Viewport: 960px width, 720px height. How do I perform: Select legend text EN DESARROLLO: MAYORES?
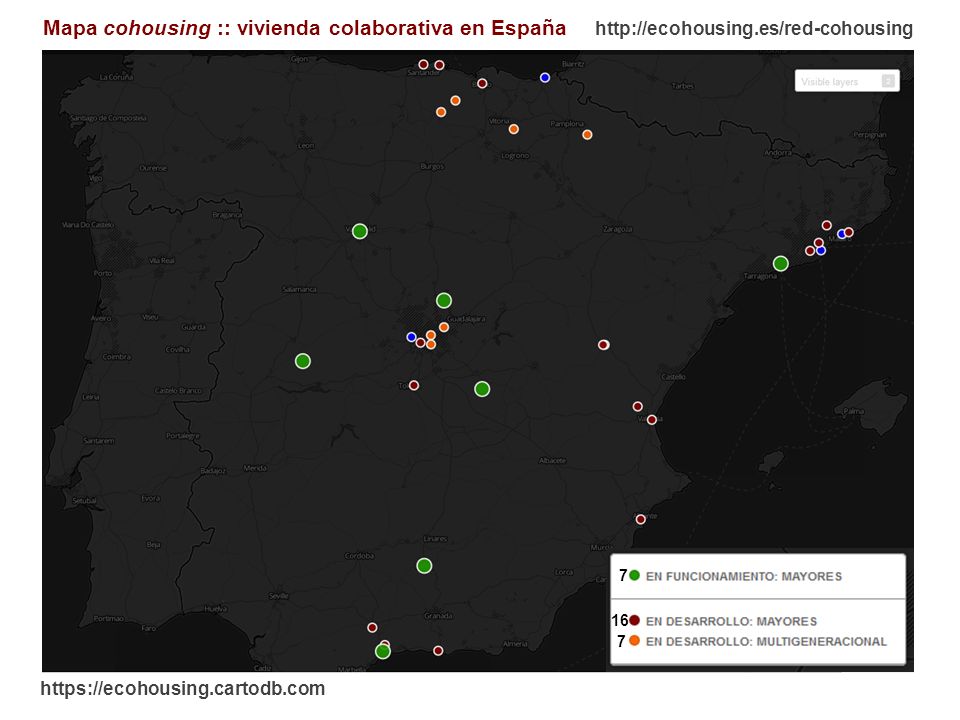(731, 621)
